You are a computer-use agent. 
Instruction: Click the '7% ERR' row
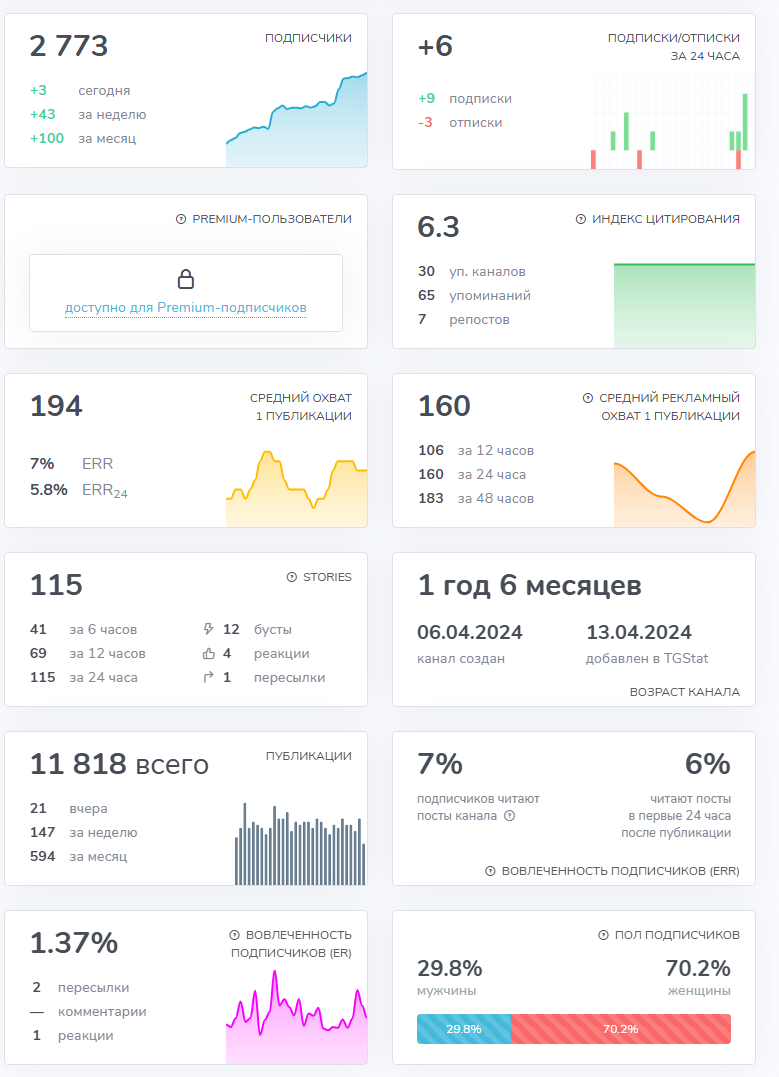(x=71, y=464)
